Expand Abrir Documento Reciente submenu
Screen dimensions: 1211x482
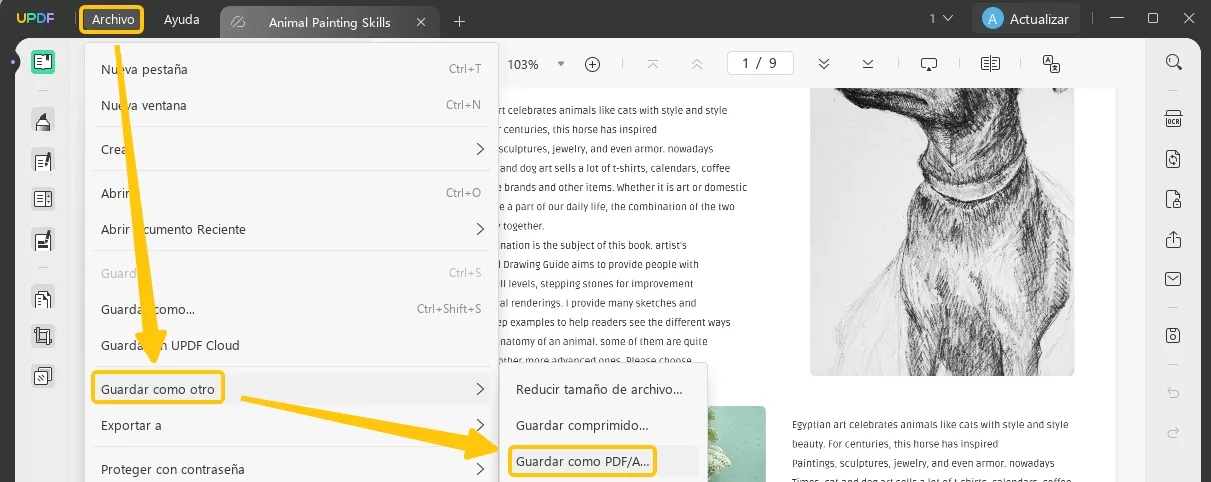tap(290, 229)
